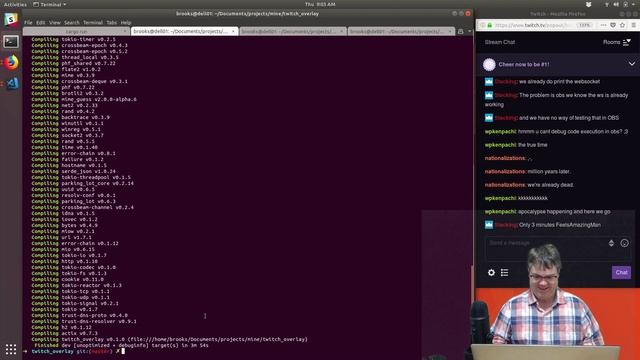Click the cheer bits icon in banner
The width and height of the screenshot is (640, 360).
489,64
